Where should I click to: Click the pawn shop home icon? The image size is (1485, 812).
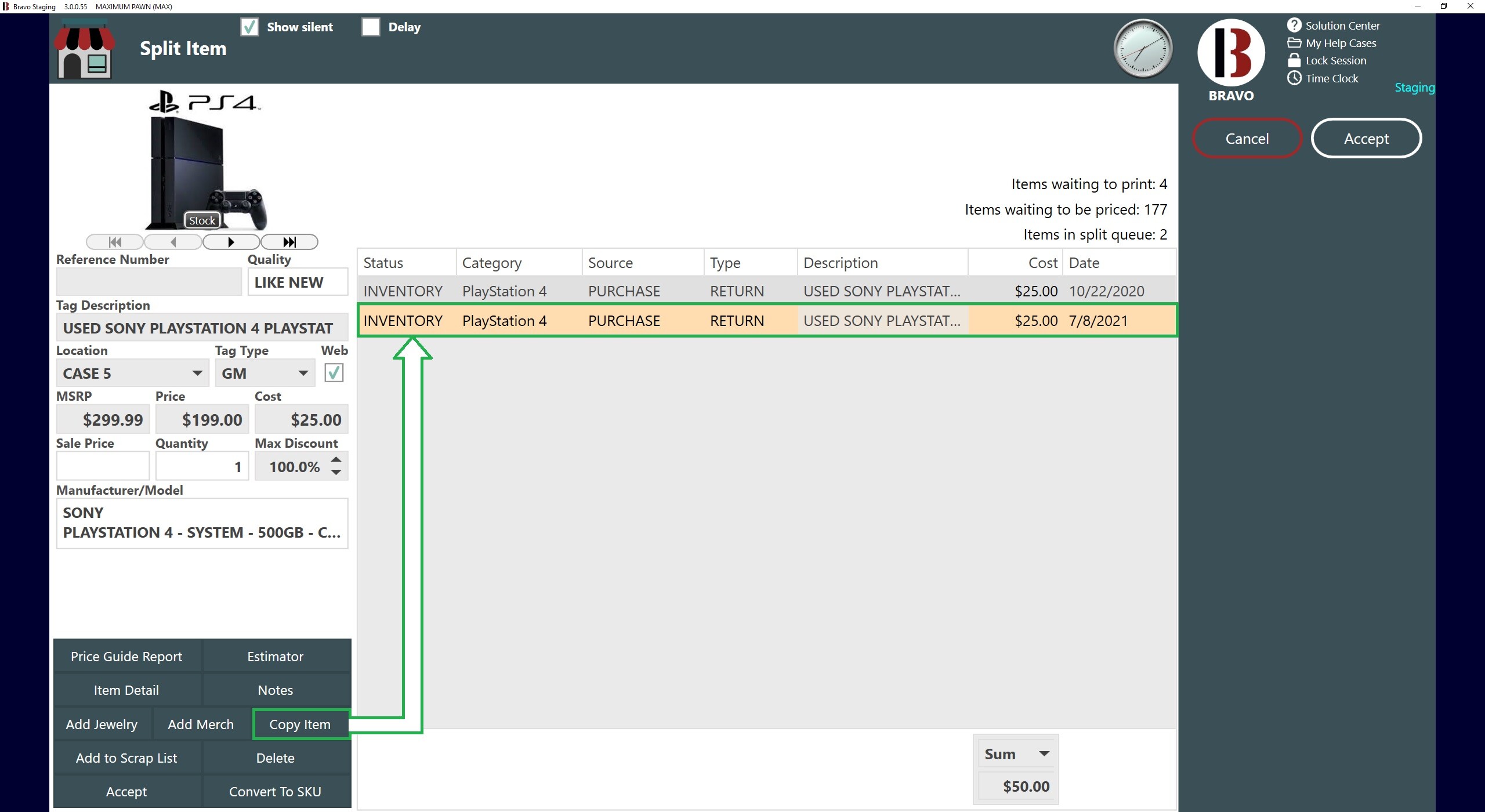click(85, 49)
